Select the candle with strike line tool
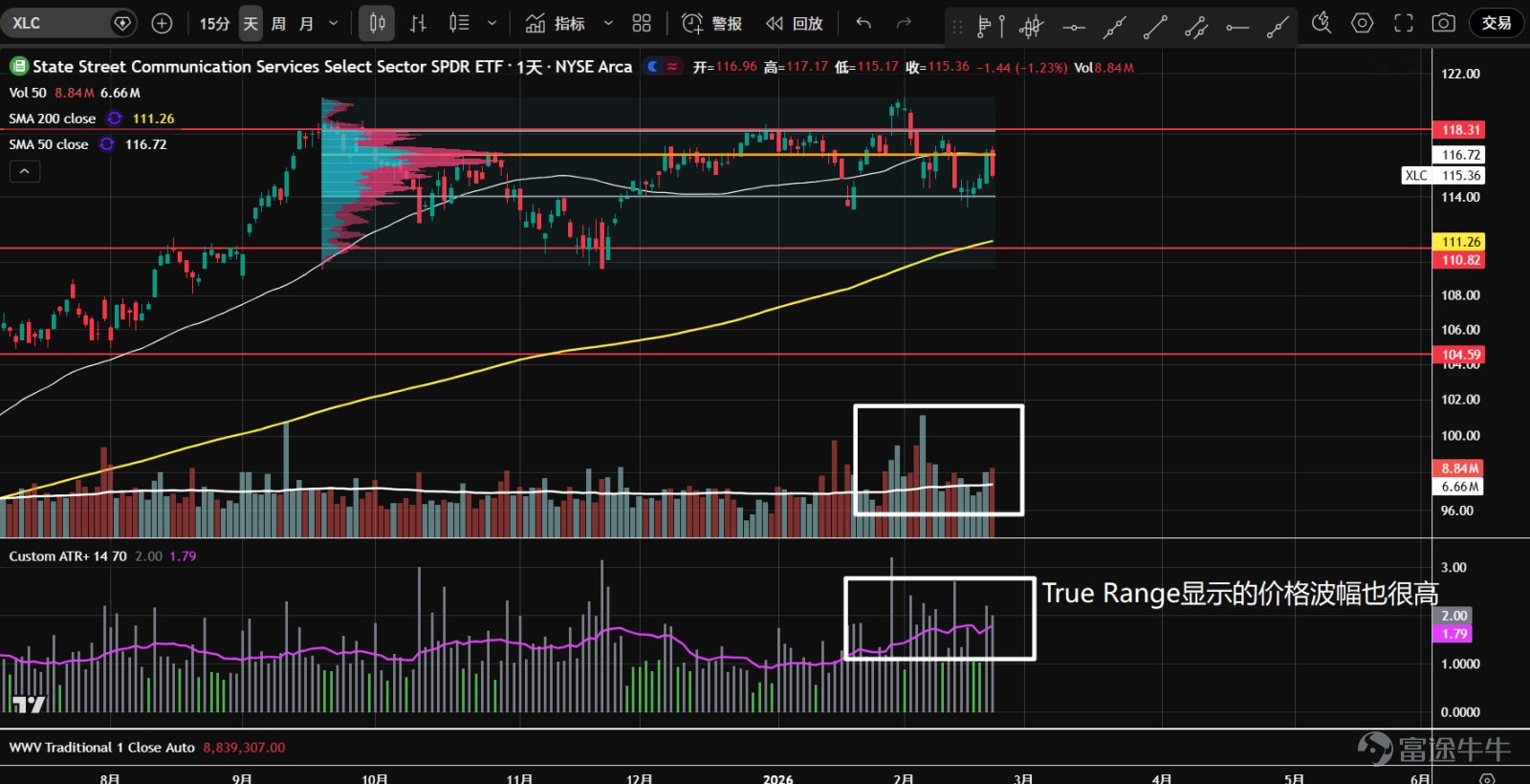Screen dimensions: 1530x784 click(x=1032, y=27)
